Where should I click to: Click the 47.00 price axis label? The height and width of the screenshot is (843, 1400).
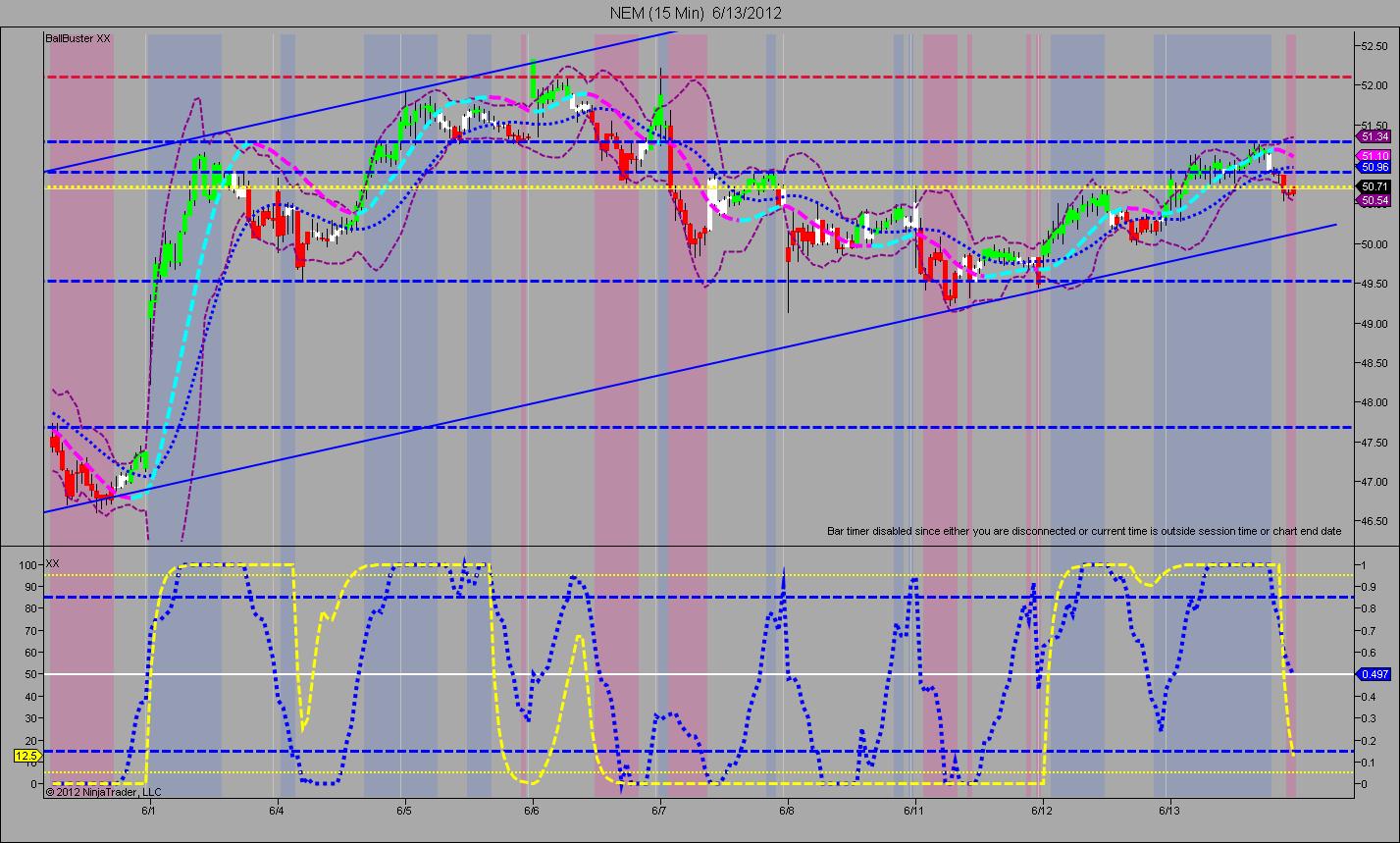point(1373,482)
